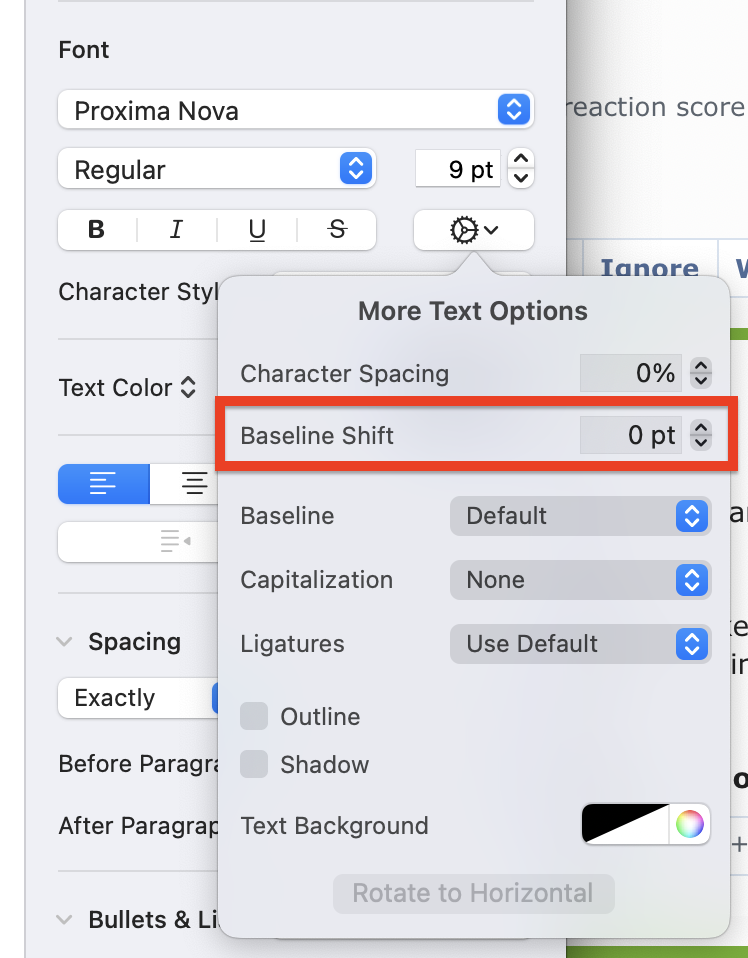Image resolution: width=748 pixels, height=958 pixels.
Task: Enable the Shadow checkbox
Action: click(x=255, y=764)
